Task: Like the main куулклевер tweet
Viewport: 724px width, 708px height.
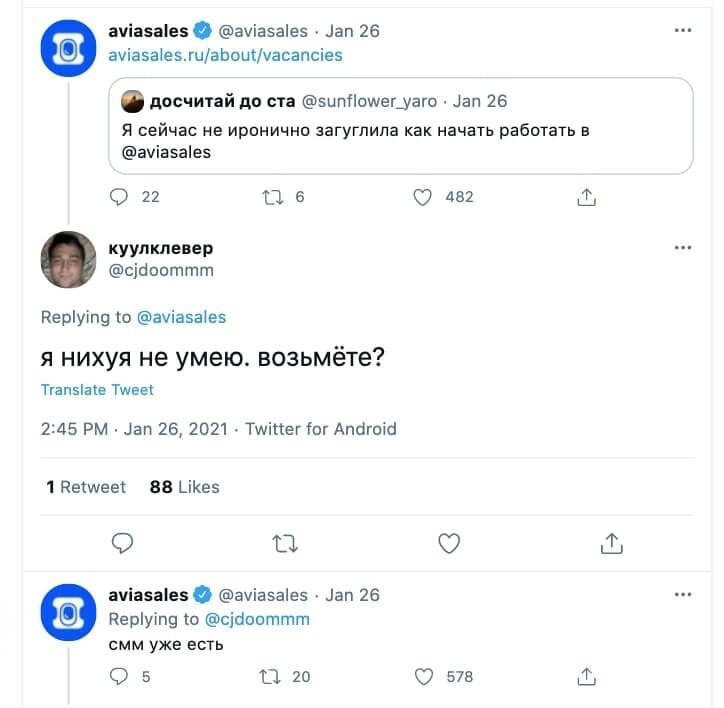Action: 450,543
